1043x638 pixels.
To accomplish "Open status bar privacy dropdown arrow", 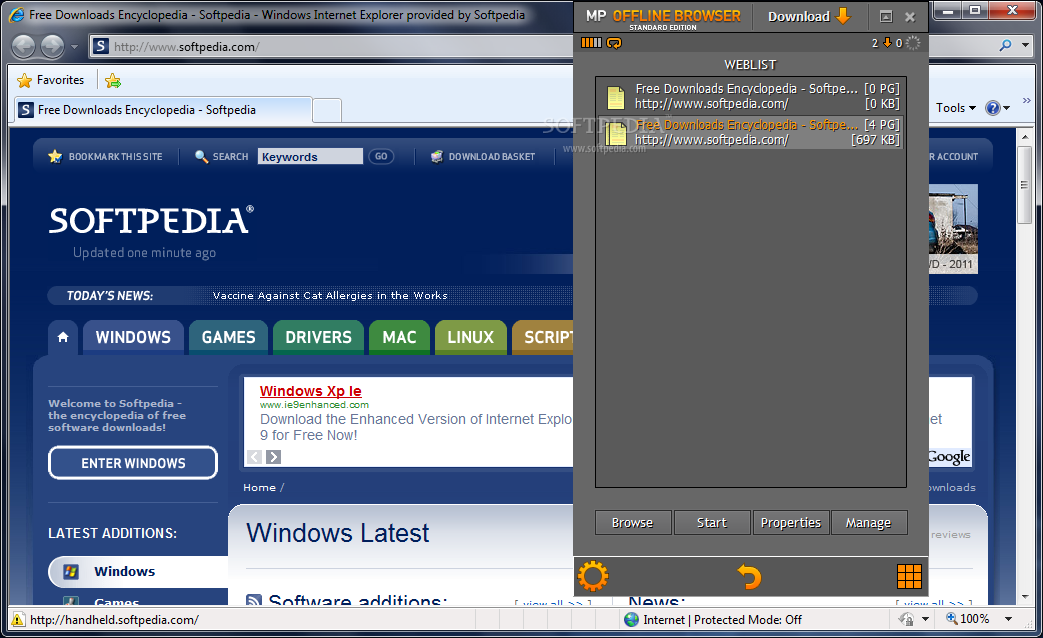I will tap(925, 619).
